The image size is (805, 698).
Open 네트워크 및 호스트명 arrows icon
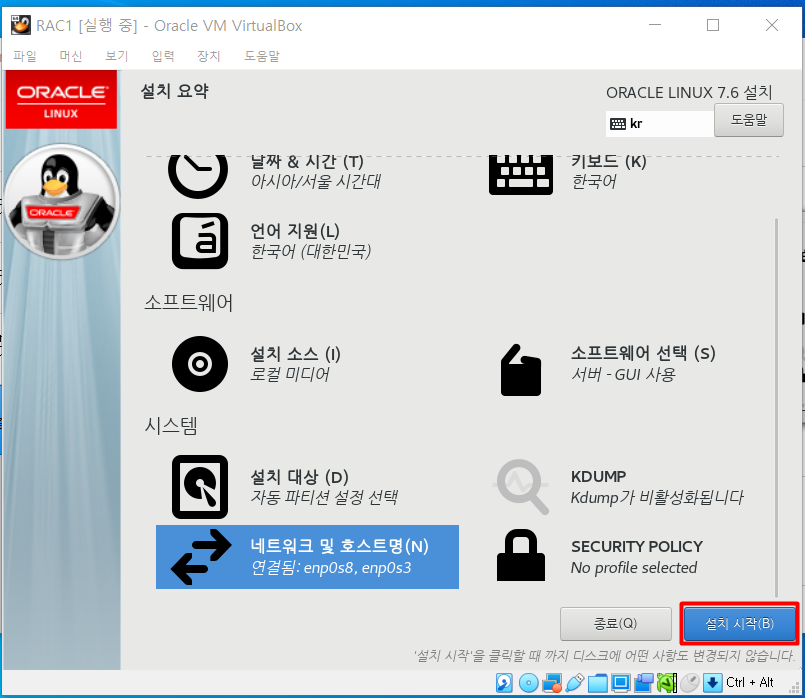tap(201, 557)
